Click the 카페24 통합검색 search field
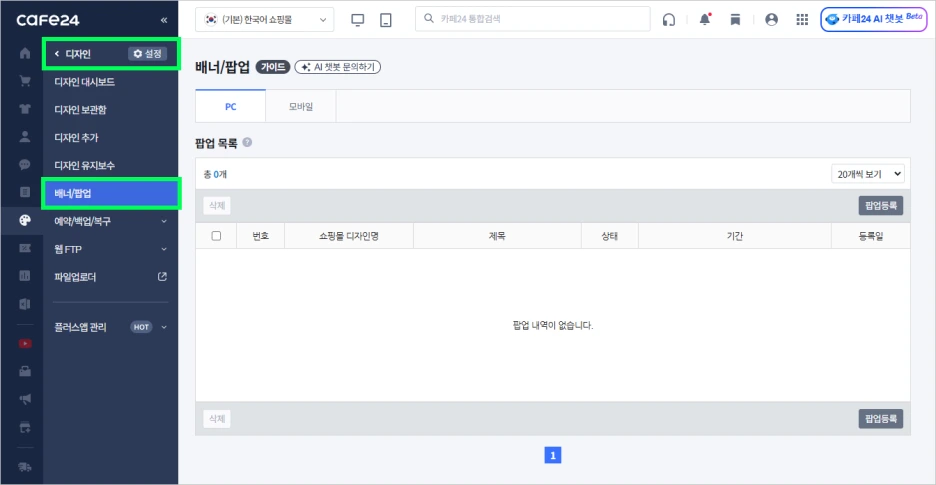Viewport: 936px width, 485px height. pos(532,19)
